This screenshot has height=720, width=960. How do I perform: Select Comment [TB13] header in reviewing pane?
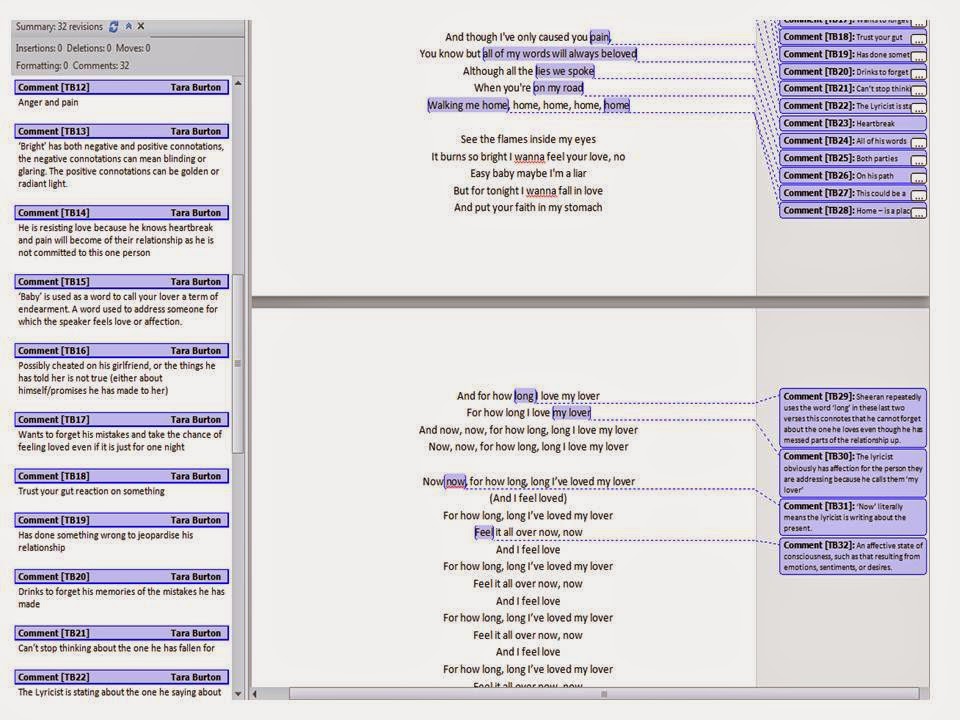121,131
